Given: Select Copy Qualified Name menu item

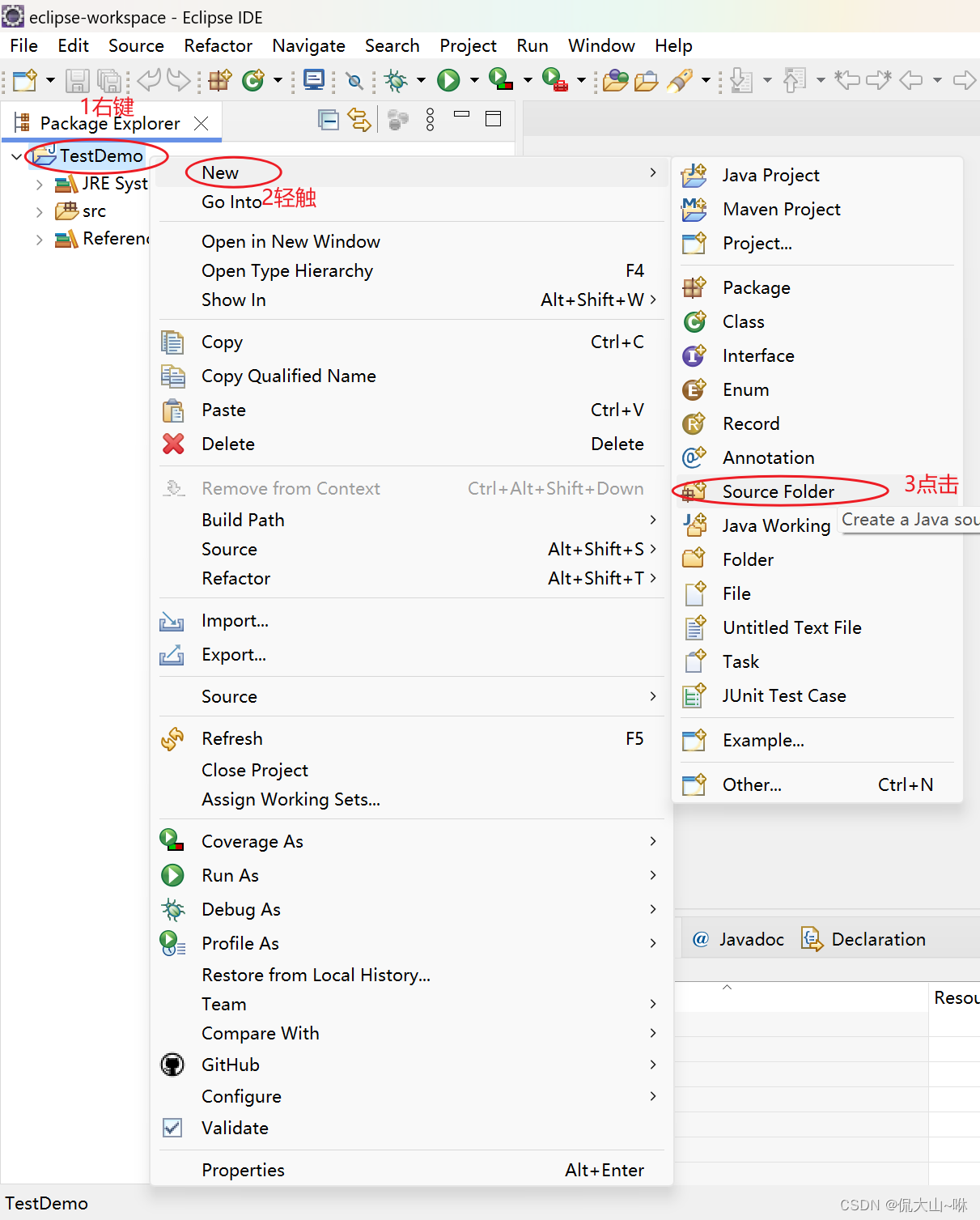Looking at the screenshot, I should pos(411,376).
